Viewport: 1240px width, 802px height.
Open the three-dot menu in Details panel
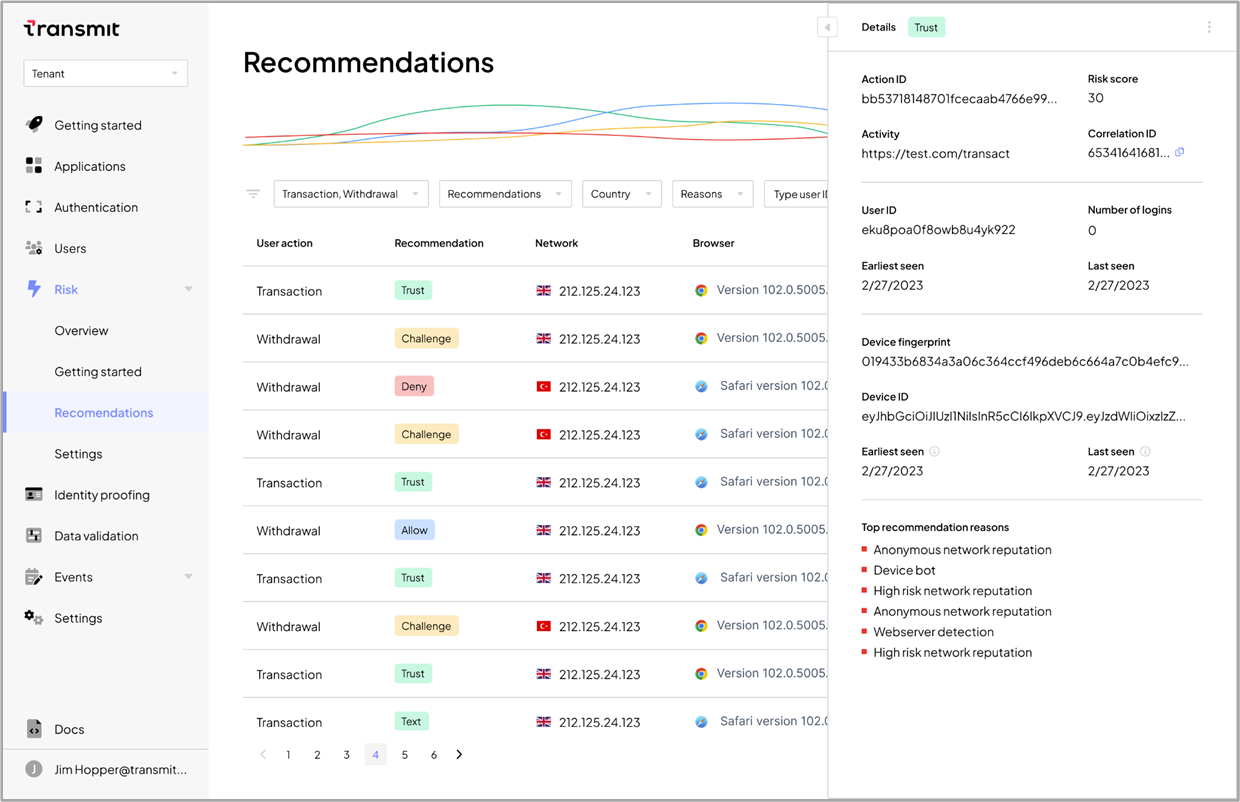(x=1209, y=28)
